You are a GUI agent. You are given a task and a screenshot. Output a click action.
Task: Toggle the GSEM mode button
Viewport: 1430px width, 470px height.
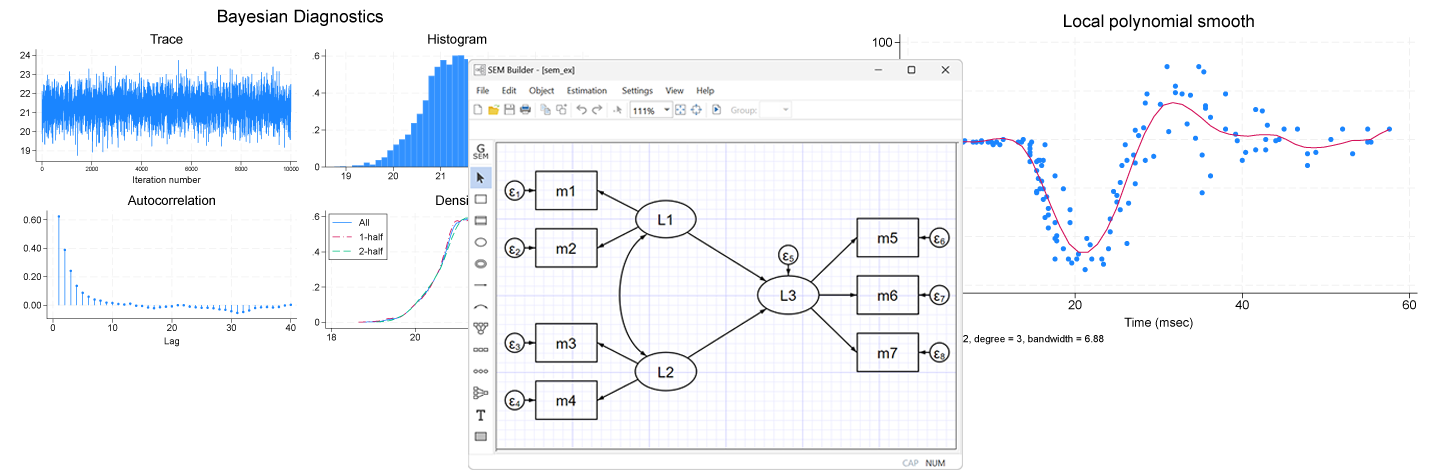coord(481,152)
